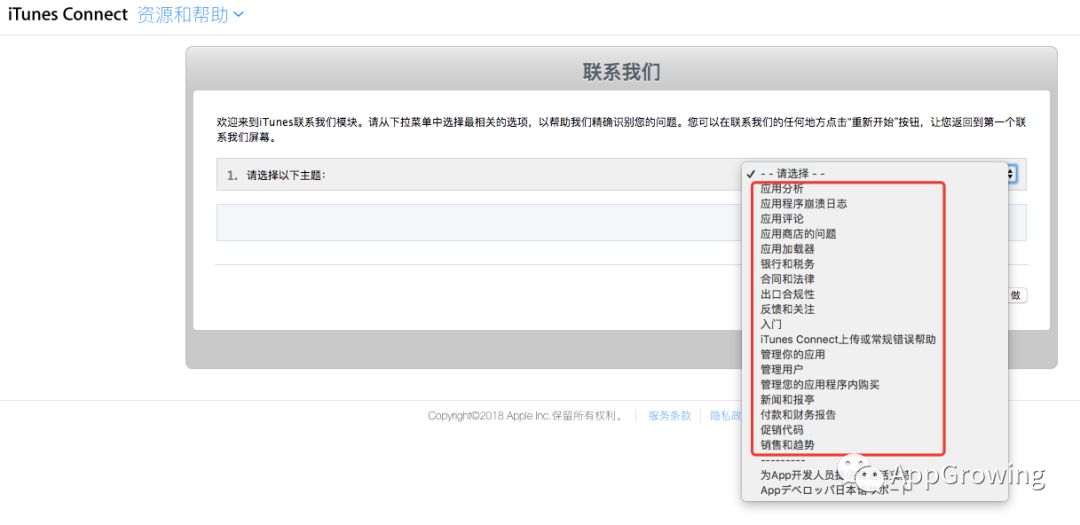Choose 应用分析 from the dropdown list
This screenshot has width=1080, height=525.
(875, 189)
